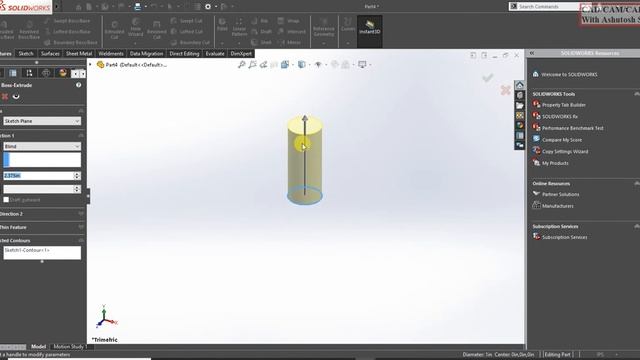Open Blind end condition dropdown
The height and width of the screenshot is (360, 640).
(42, 146)
